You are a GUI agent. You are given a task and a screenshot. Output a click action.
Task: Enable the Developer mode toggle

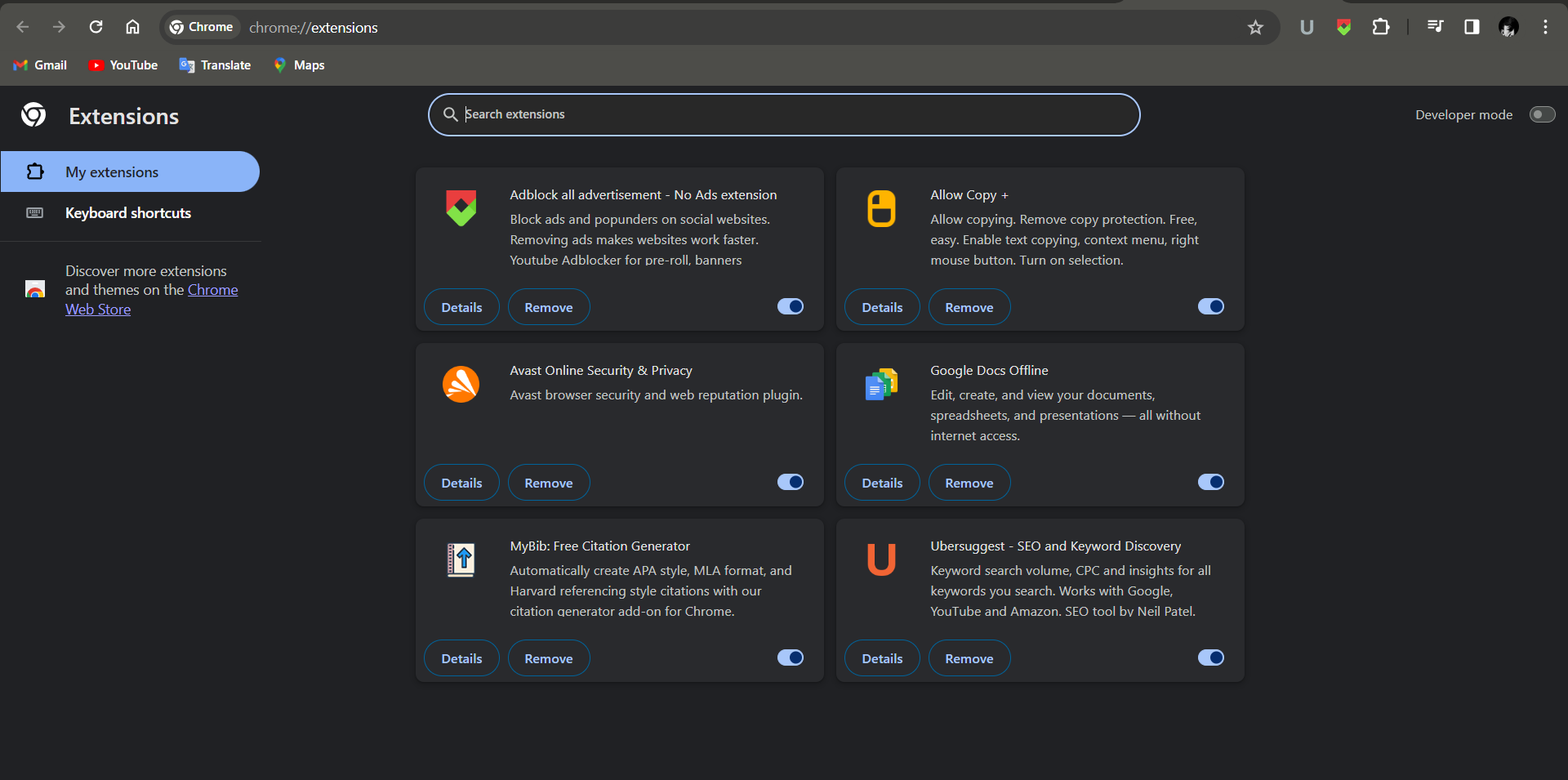pos(1542,114)
